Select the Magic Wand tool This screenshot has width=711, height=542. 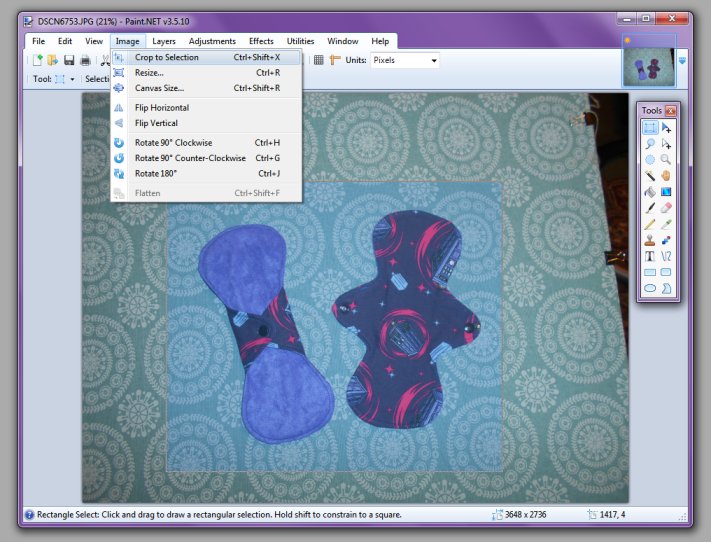pyautogui.click(x=650, y=175)
